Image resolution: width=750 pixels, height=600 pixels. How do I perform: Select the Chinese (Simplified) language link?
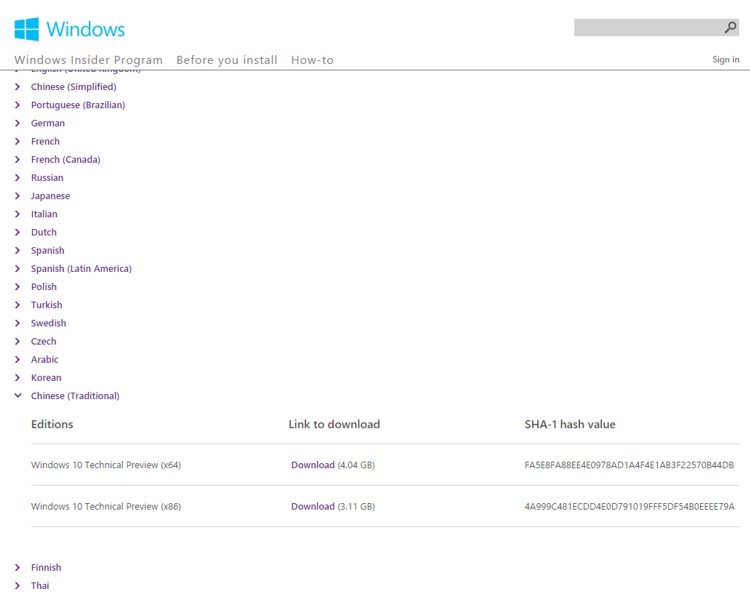pyautogui.click(x=74, y=87)
